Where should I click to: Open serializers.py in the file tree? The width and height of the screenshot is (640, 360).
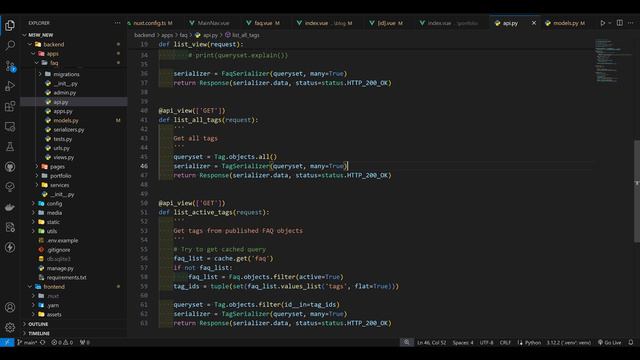click(69, 130)
